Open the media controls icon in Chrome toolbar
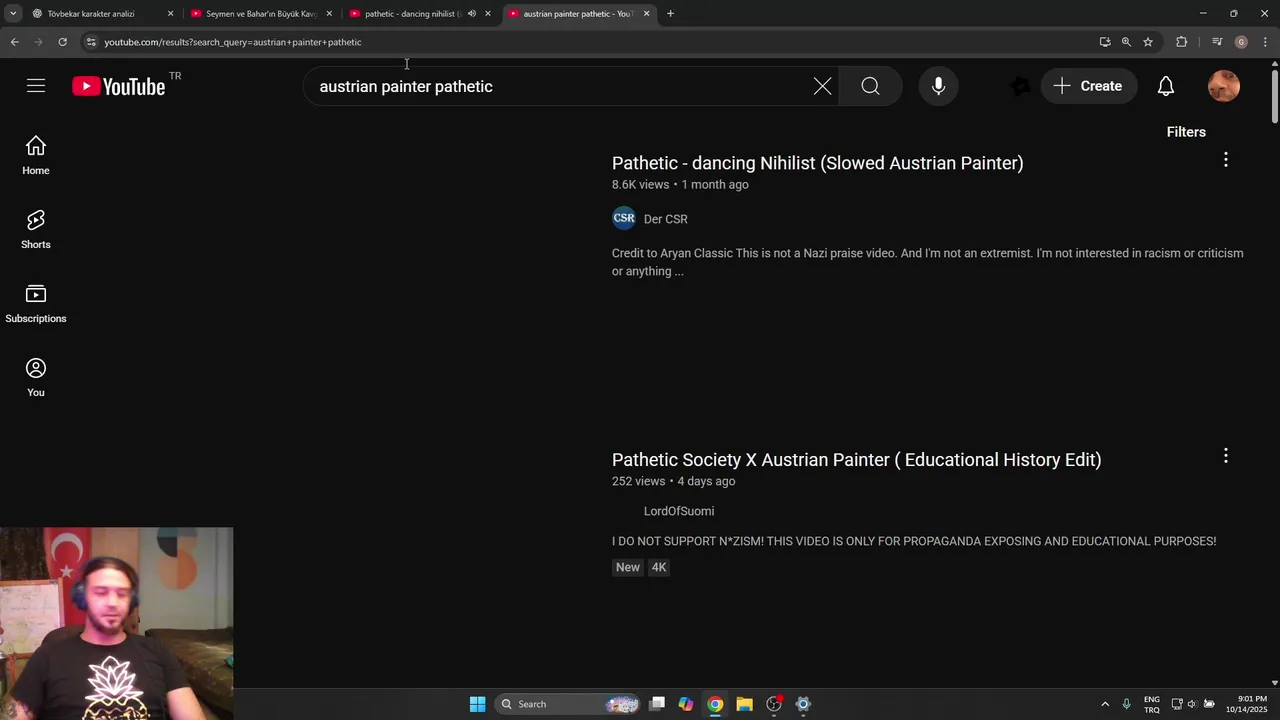 tap(1216, 42)
